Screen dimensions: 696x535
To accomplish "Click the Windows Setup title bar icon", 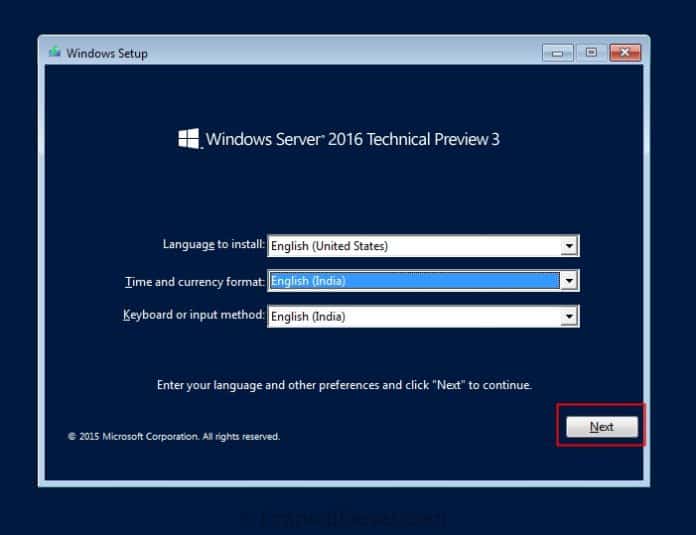I will [55, 52].
